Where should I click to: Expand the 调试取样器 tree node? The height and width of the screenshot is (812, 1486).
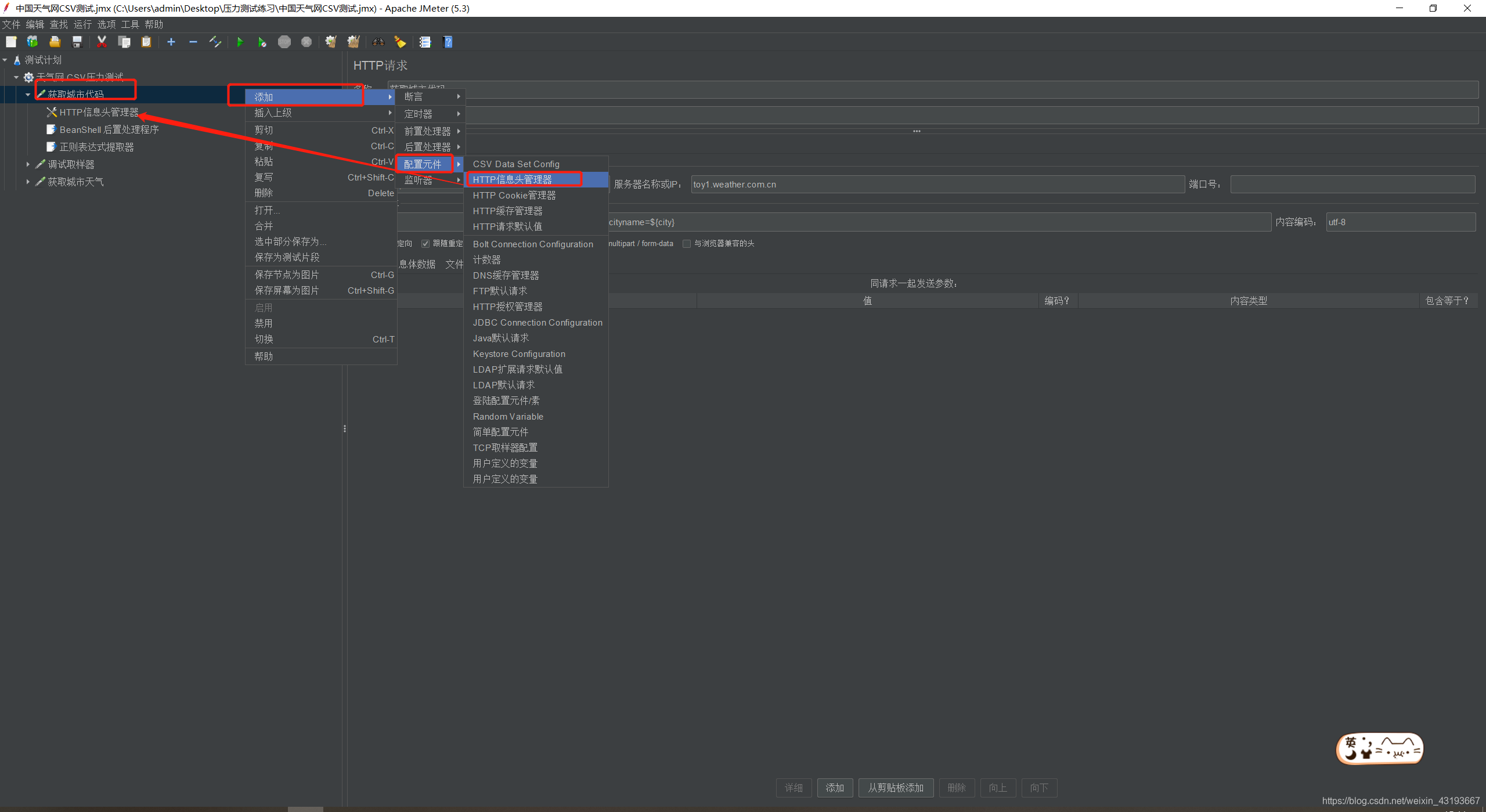pos(28,165)
